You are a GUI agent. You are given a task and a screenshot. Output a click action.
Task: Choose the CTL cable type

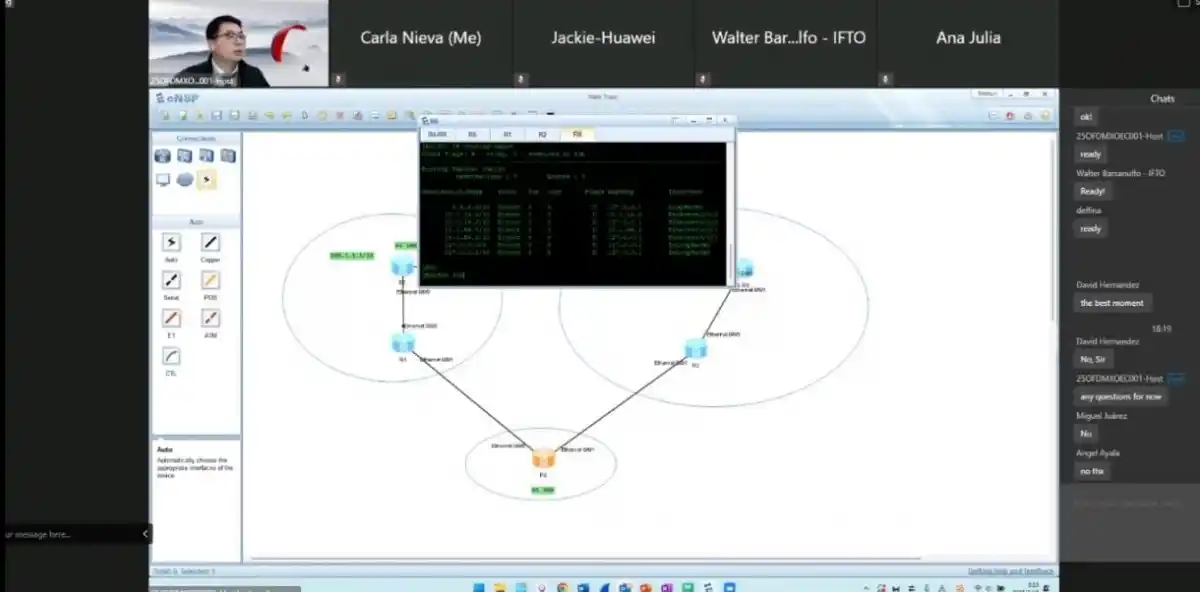171,356
